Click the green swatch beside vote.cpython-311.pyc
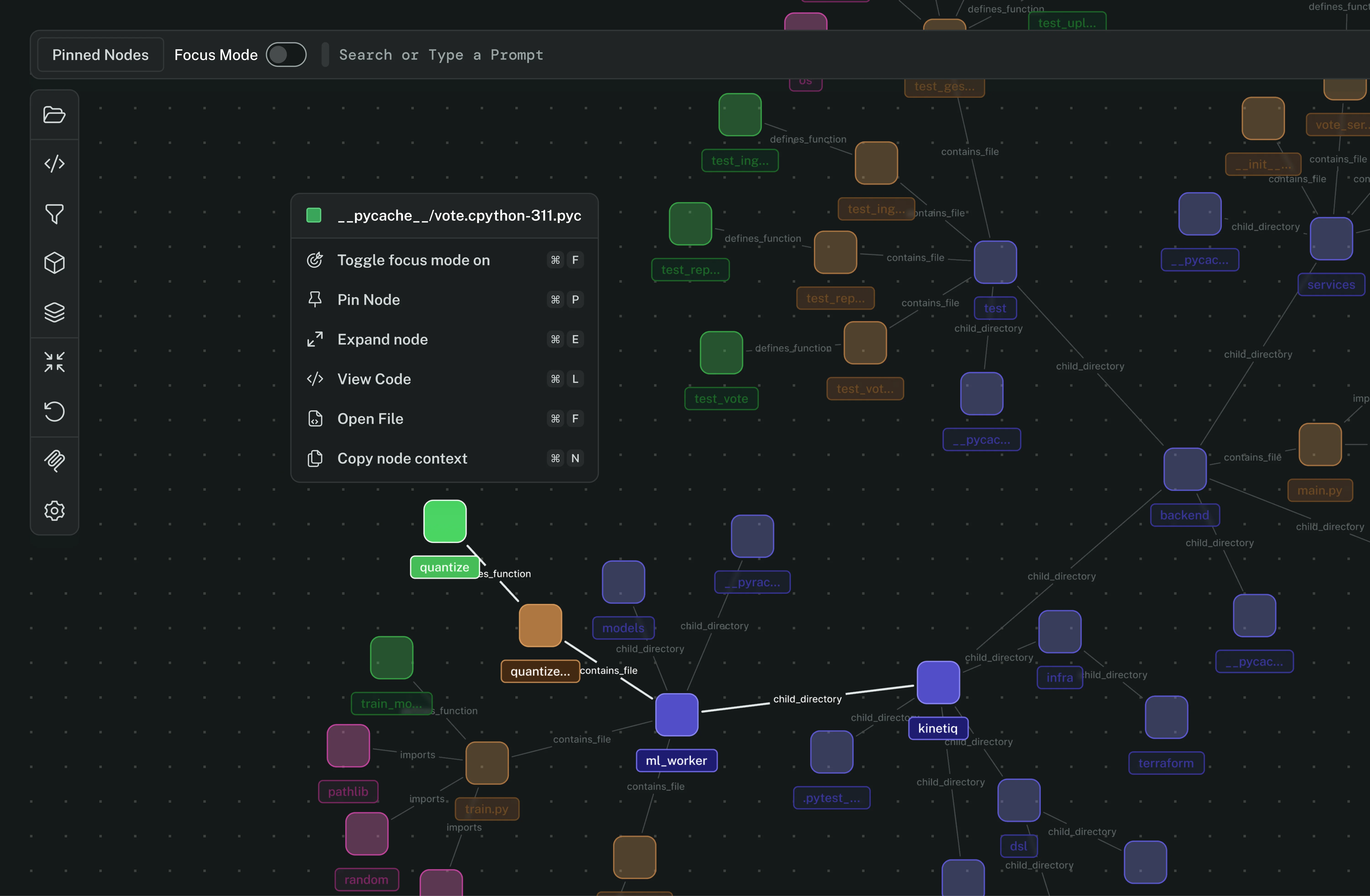The height and width of the screenshot is (896, 1370). [x=314, y=215]
